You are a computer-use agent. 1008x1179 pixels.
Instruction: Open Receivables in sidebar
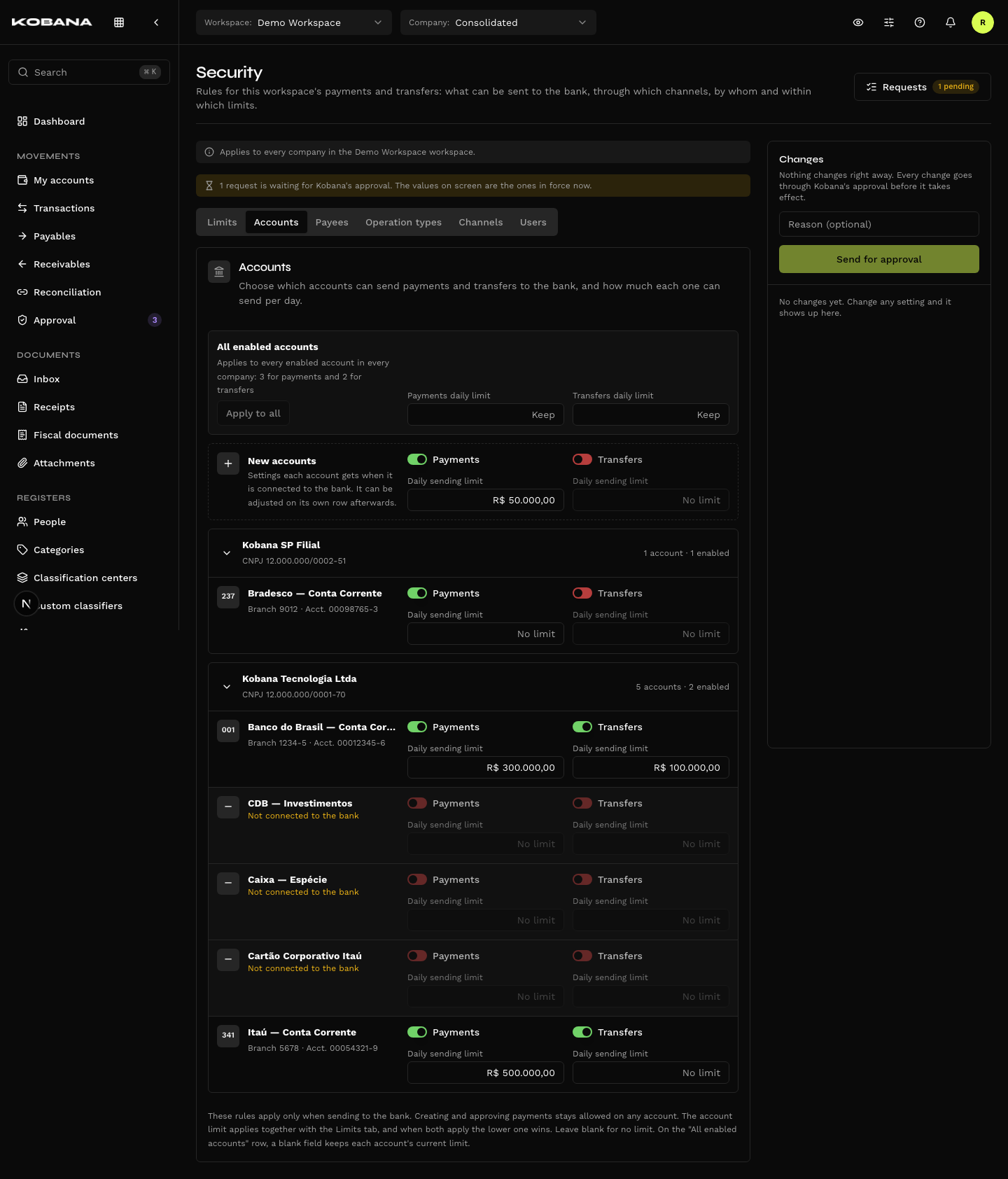(x=89, y=264)
